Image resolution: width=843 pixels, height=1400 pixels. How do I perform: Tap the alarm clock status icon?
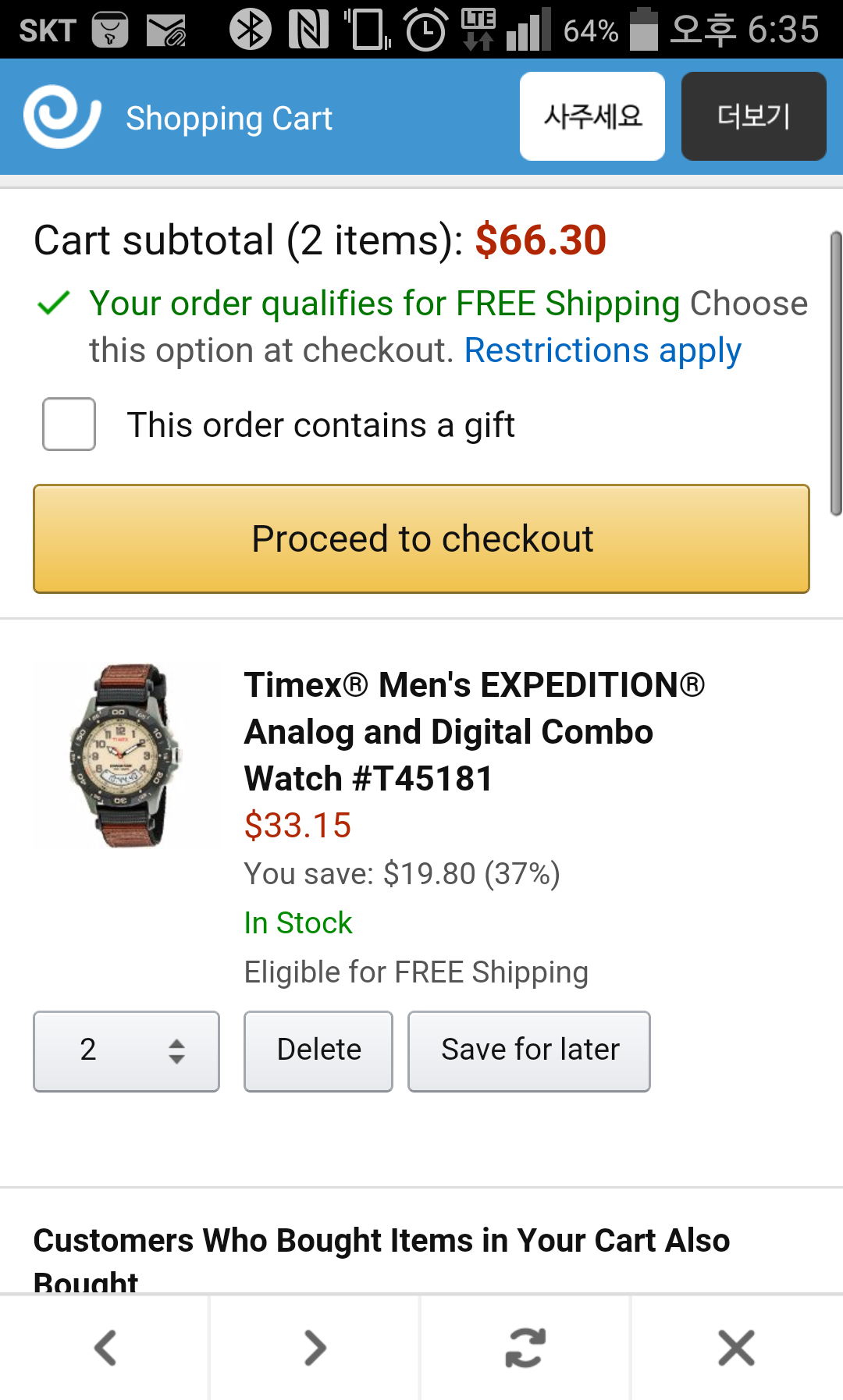[425, 30]
